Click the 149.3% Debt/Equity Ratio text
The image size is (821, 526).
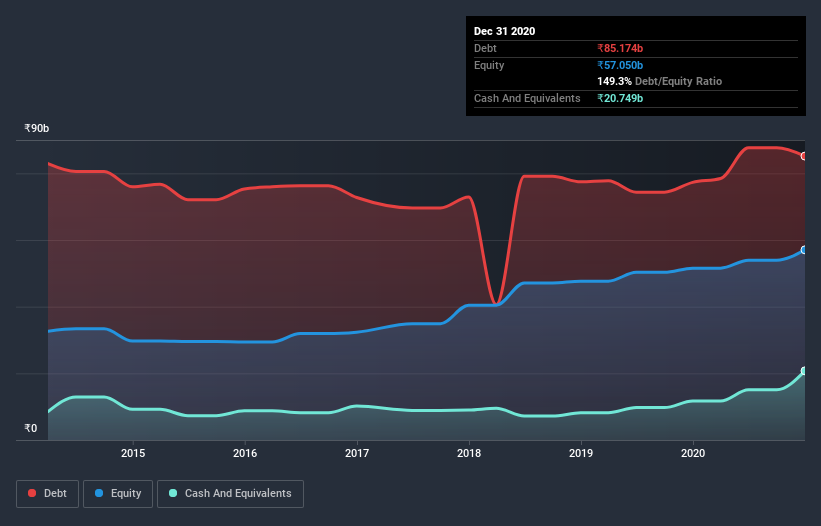[x=659, y=82]
